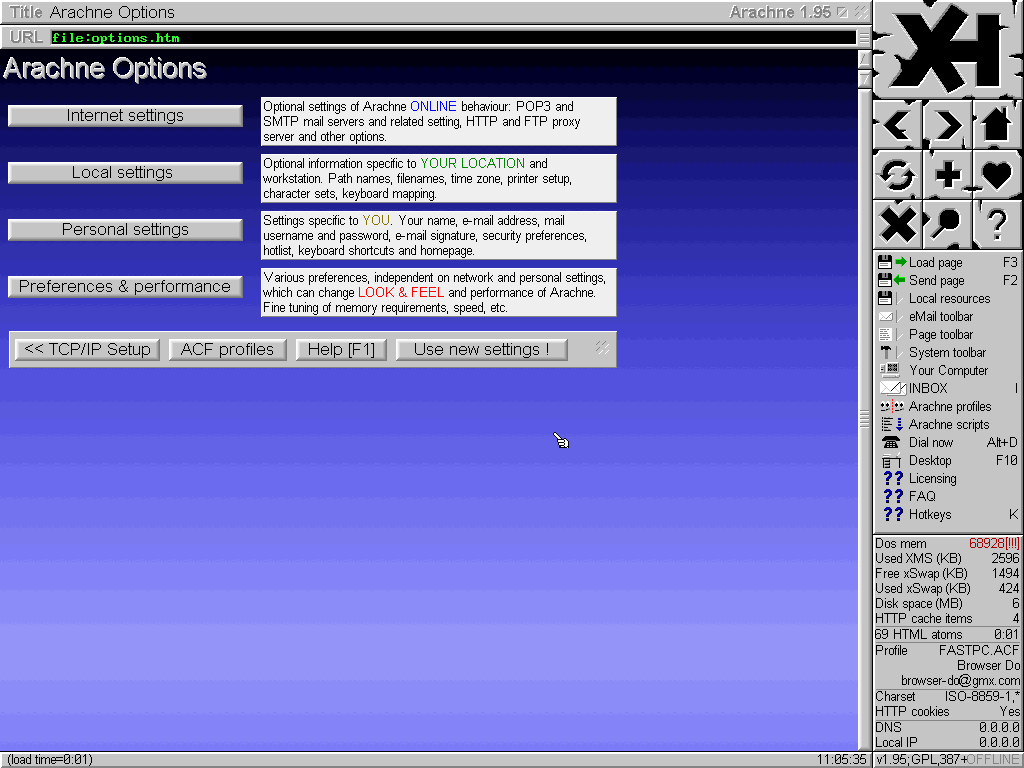Click the System toolbar hammer icon
This screenshot has height=768, width=1024.
(x=886, y=352)
